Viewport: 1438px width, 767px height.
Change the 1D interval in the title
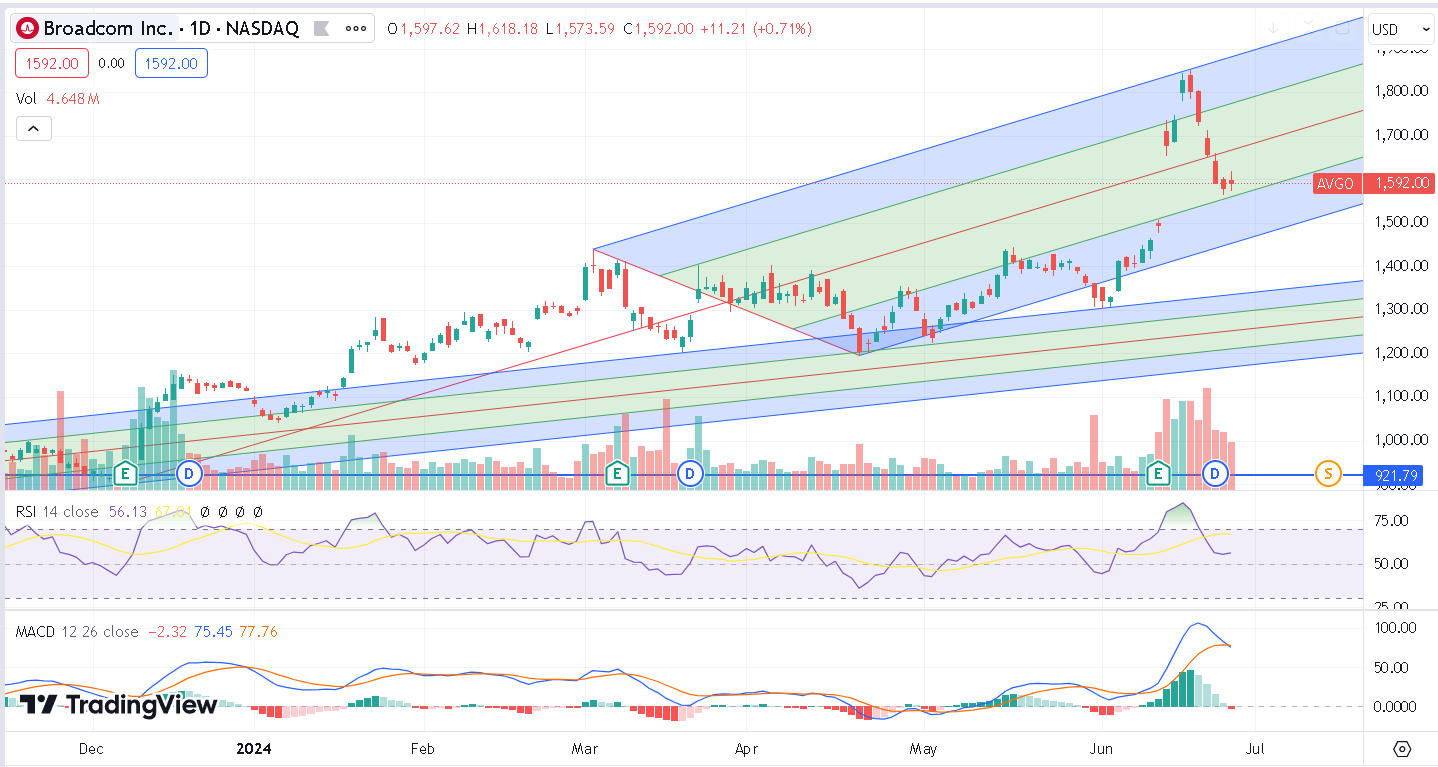click(x=198, y=28)
